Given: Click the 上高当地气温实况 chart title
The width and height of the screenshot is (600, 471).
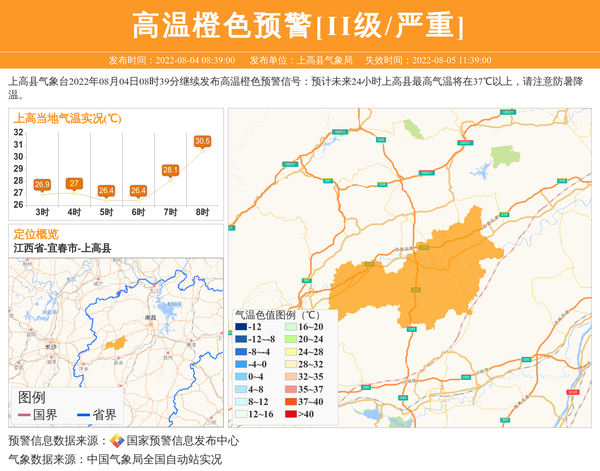Looking at the screenshot, I should (68, 118).
